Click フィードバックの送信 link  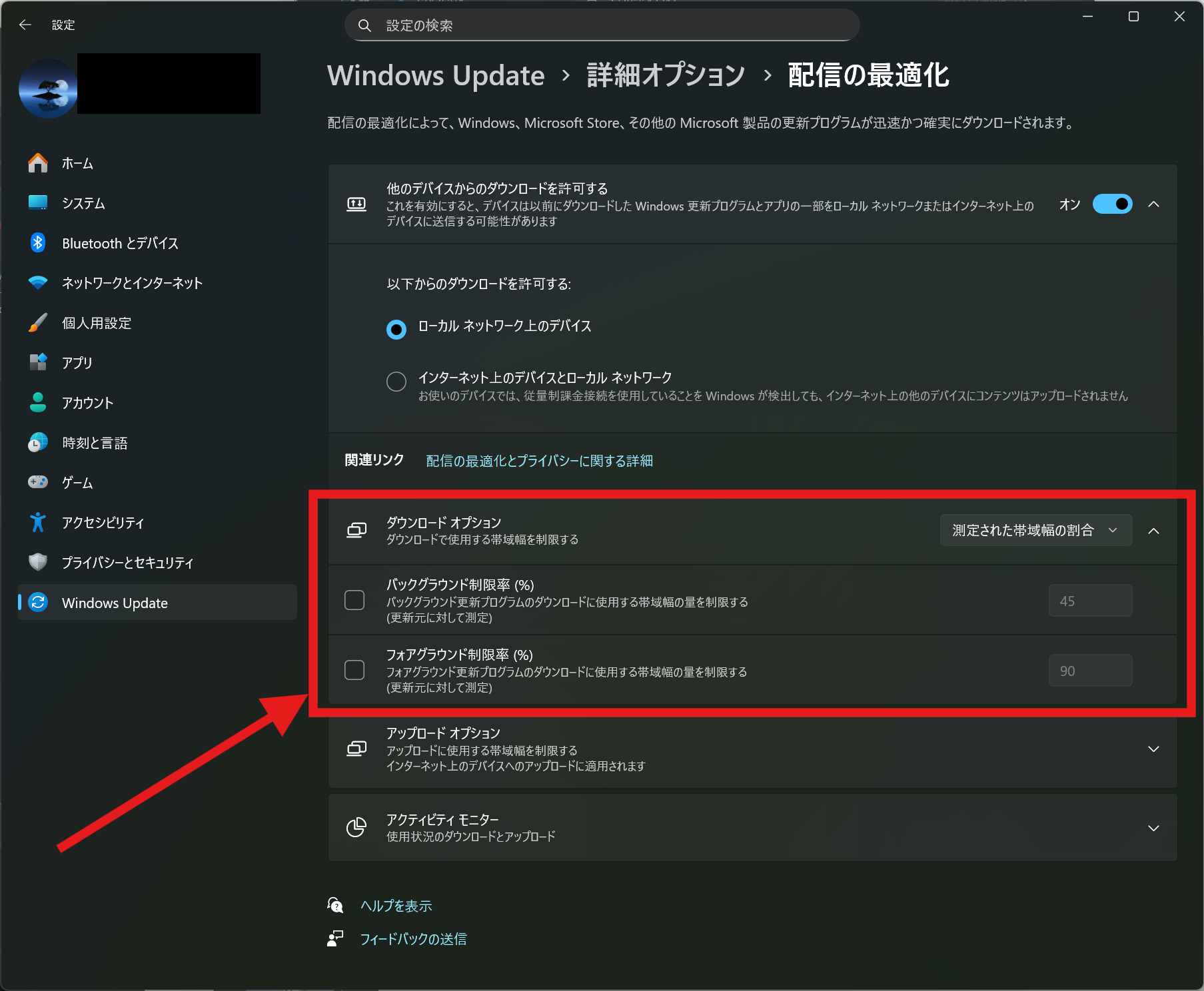413,939
